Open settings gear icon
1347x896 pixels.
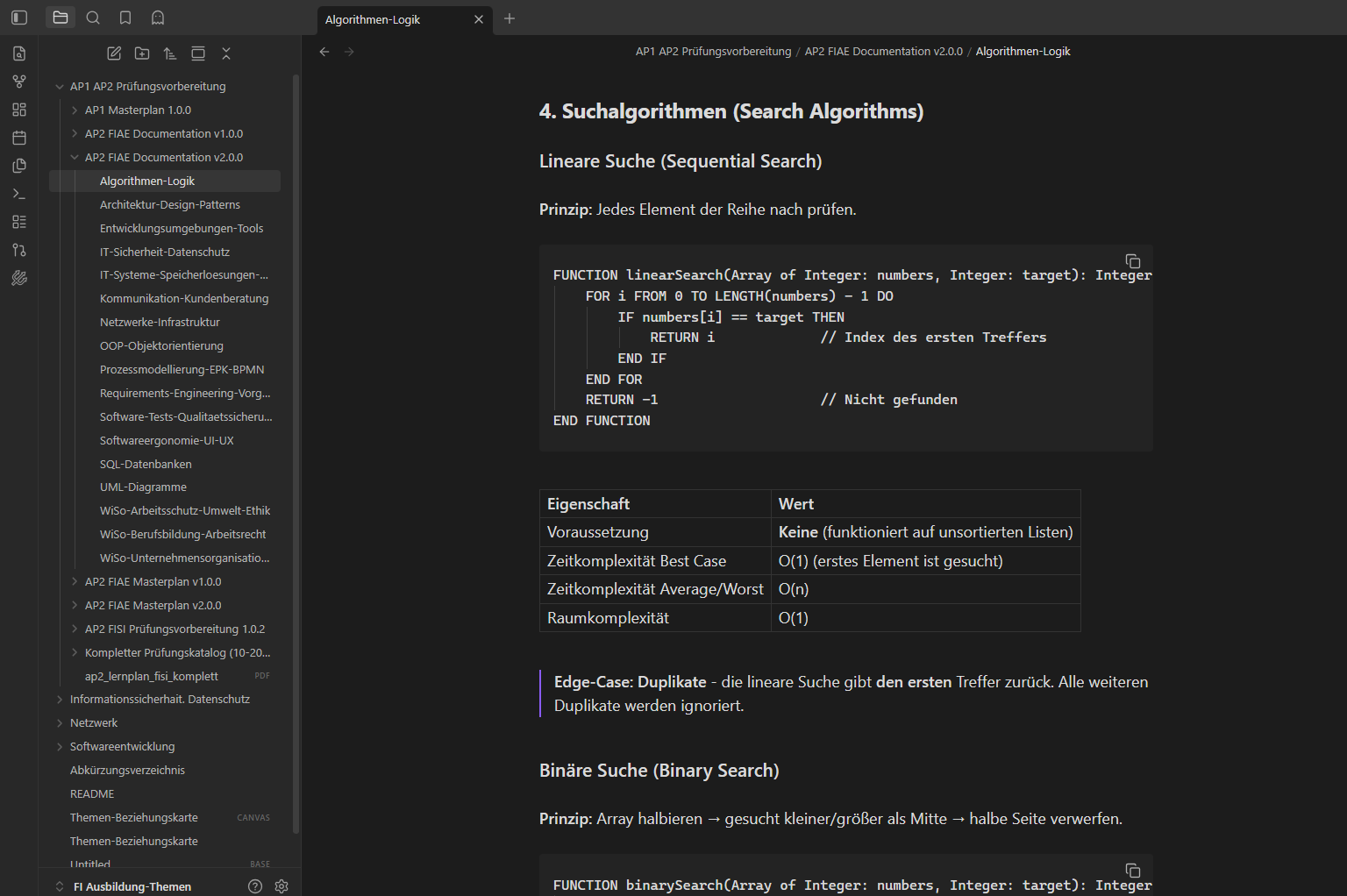(x=282, y=886)
